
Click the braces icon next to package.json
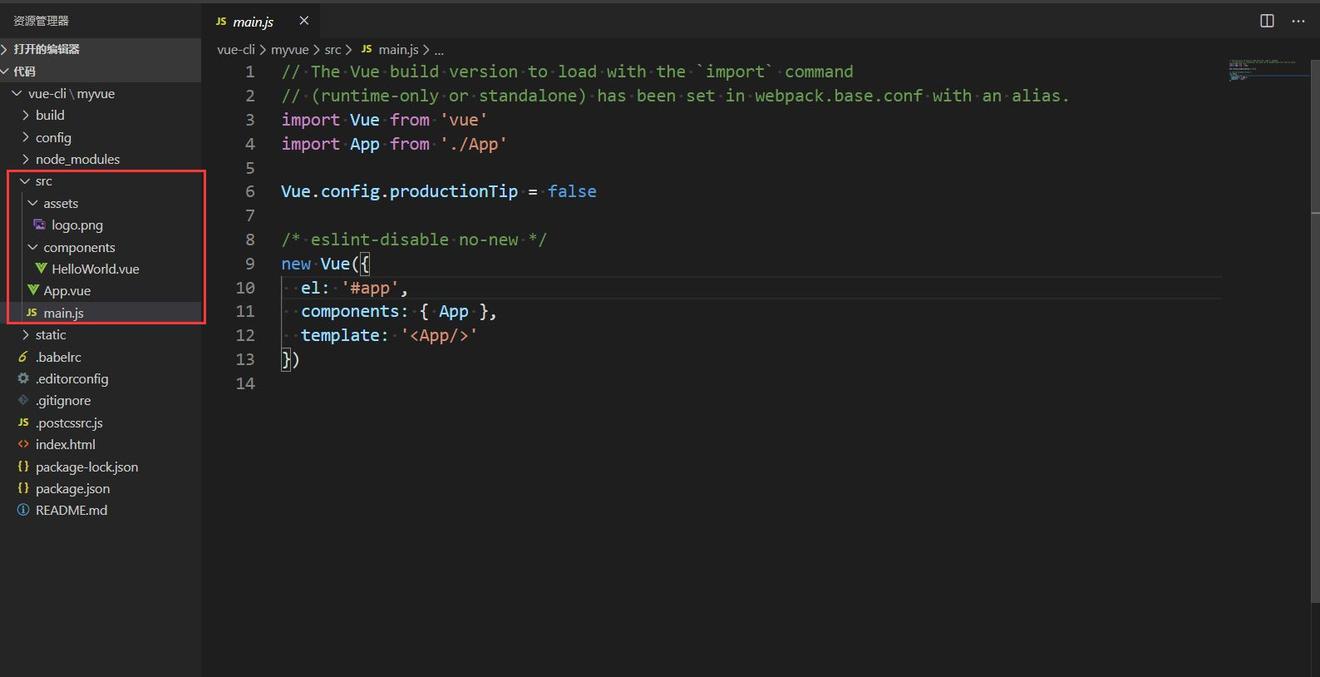click(23, 488)
